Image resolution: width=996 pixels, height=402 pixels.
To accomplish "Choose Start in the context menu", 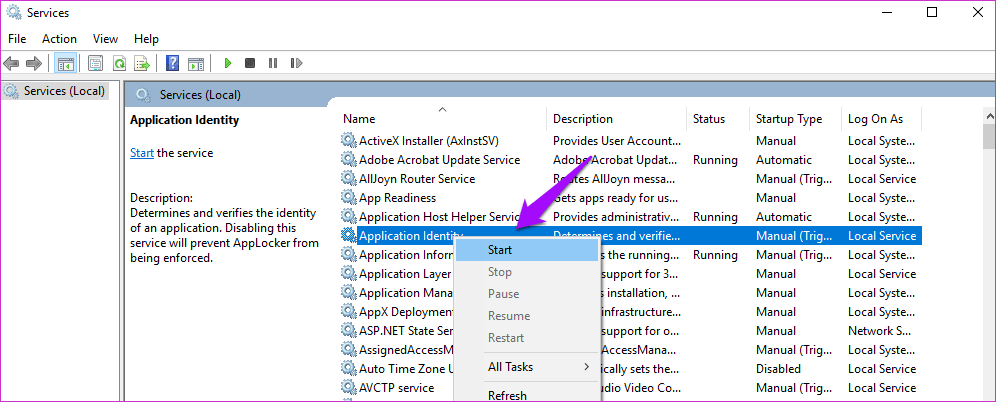I will pos(527,250).
